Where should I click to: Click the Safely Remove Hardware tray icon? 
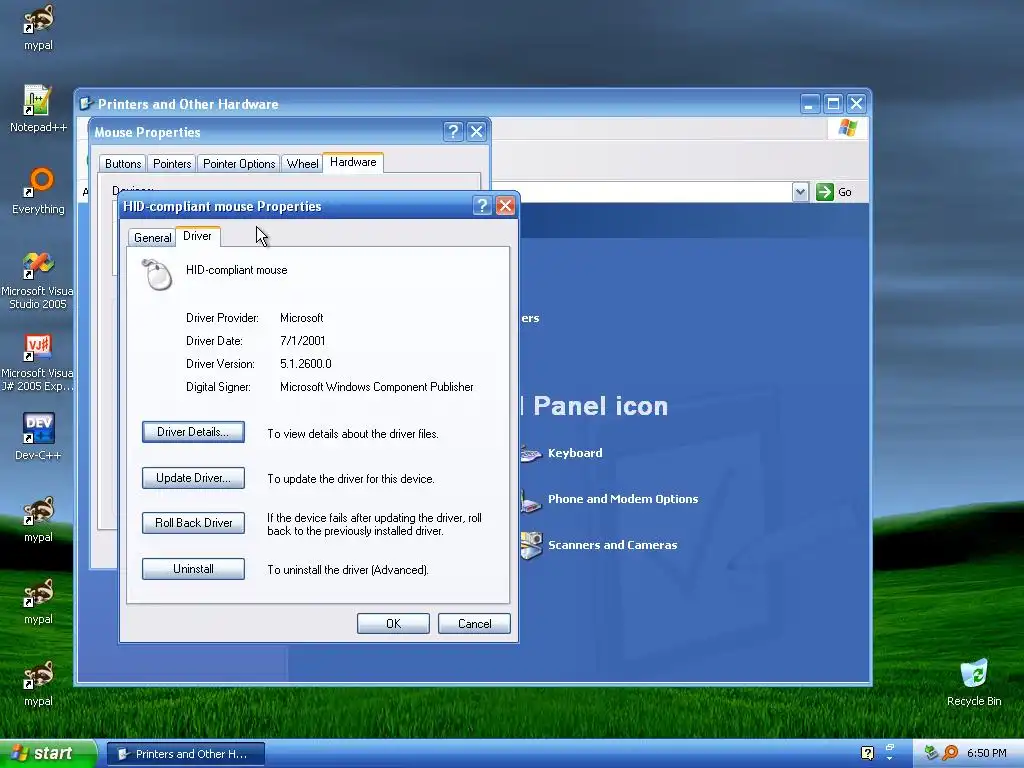point(932,753)
